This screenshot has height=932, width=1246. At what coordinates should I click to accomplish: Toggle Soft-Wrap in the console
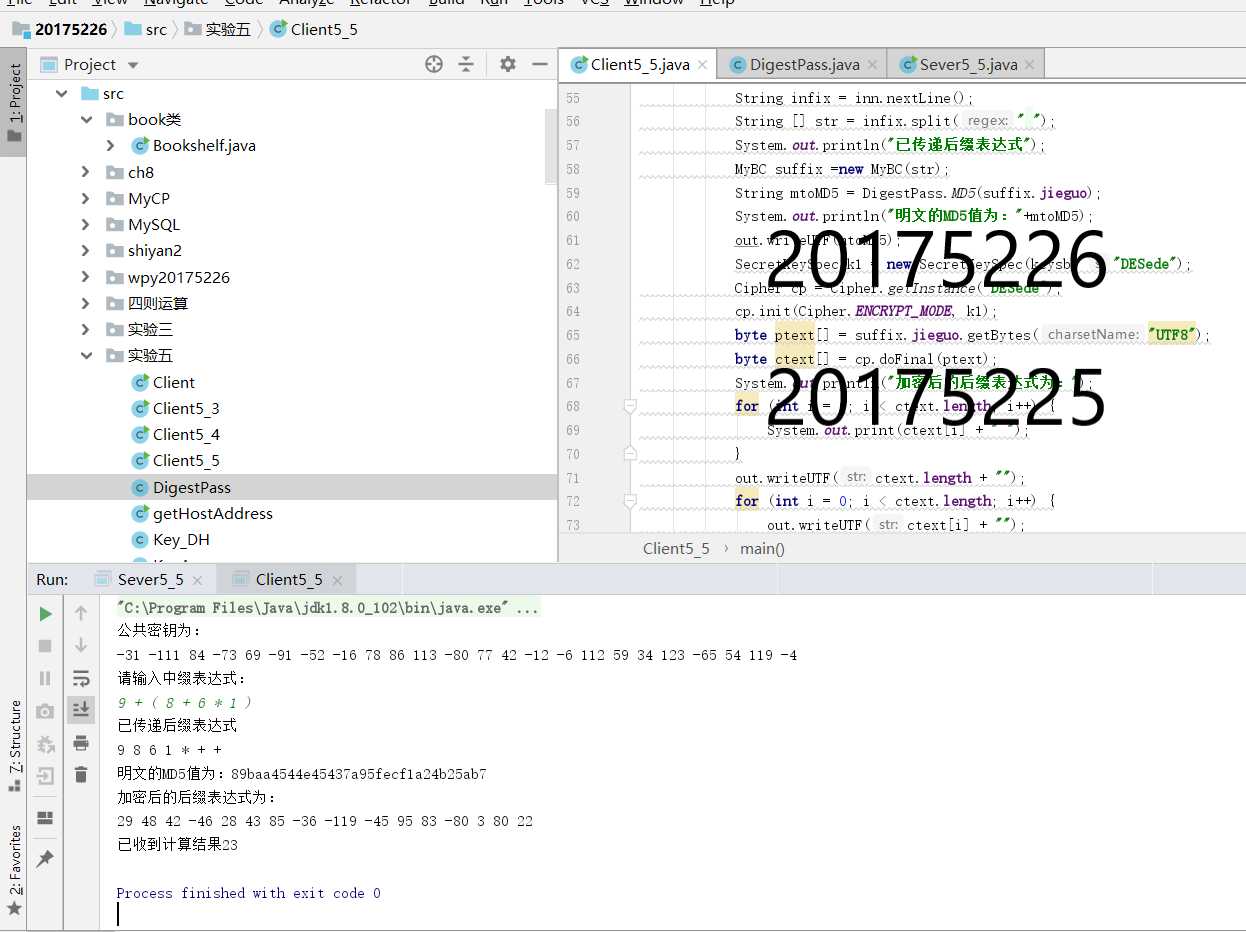81,678
